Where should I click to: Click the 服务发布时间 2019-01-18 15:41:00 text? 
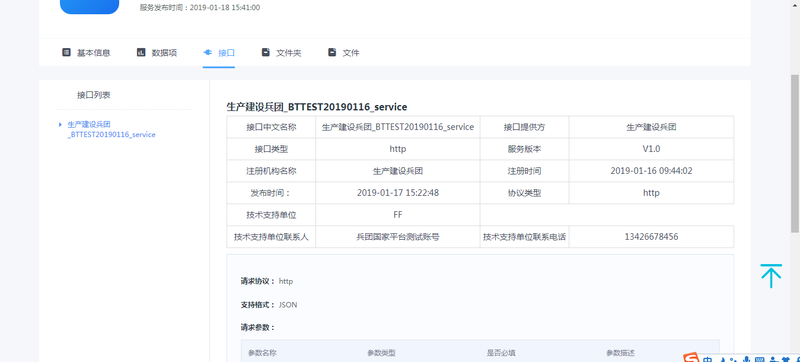pyautogui.click(x=200, y=8)
